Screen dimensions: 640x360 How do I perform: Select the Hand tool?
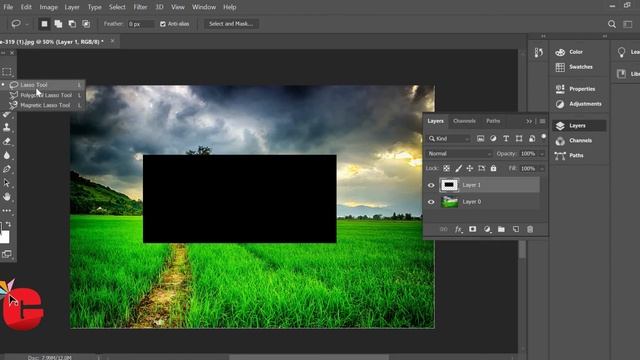coord(7,197)
